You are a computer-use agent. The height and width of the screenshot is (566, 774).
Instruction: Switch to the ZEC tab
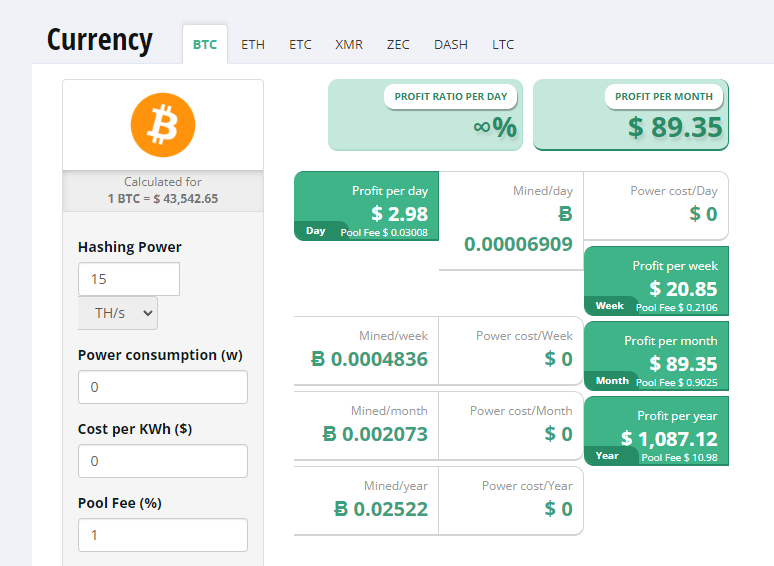[398, 45]
